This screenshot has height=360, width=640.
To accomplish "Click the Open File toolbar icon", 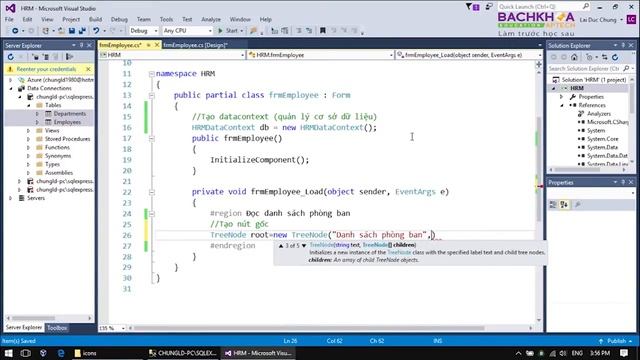I will point(61,31).
